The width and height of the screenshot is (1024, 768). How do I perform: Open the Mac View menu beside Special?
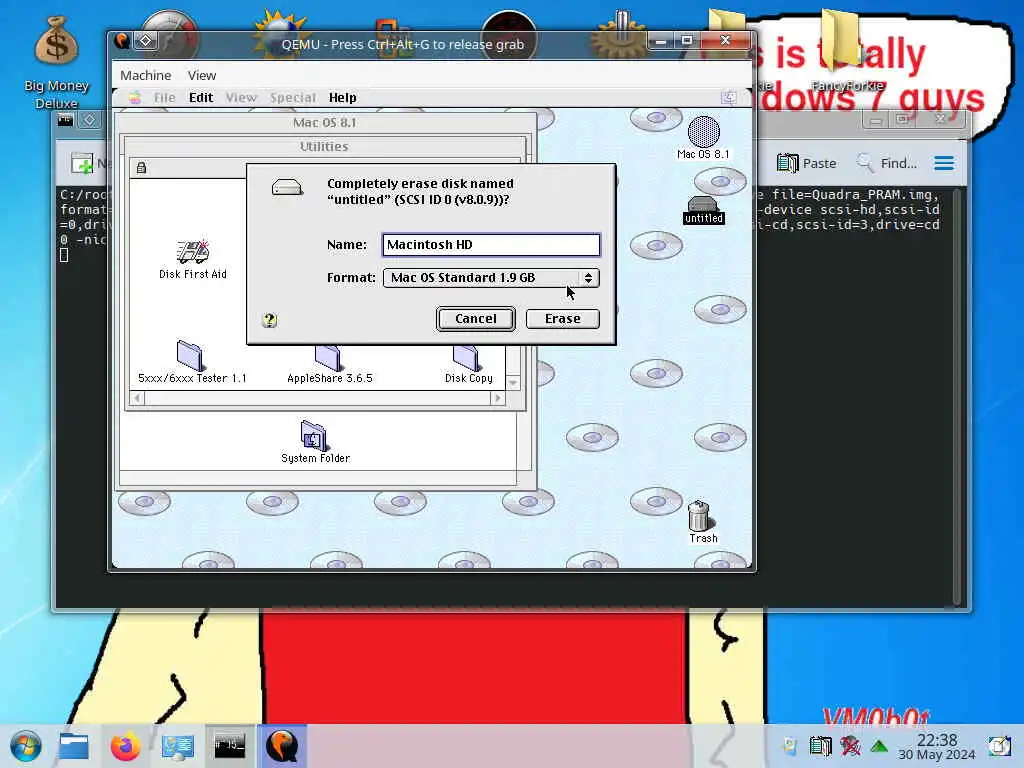[241, 98]
